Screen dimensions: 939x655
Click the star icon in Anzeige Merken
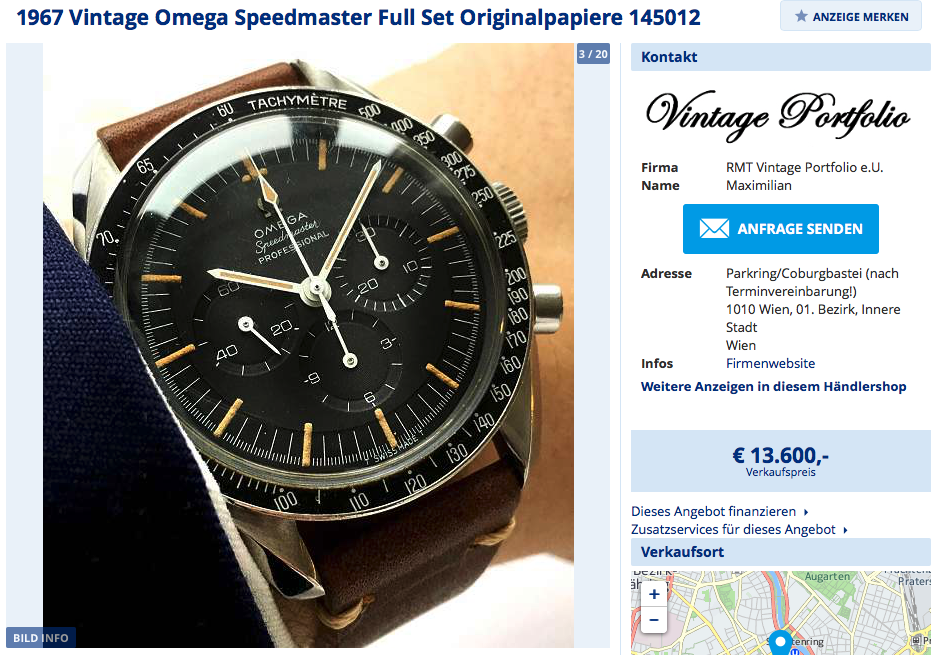point(801,16)
